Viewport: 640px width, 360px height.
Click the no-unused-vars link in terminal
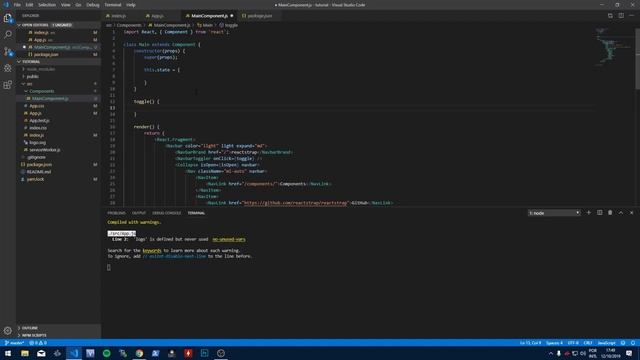pyautogui.click(x=229, y=240)
